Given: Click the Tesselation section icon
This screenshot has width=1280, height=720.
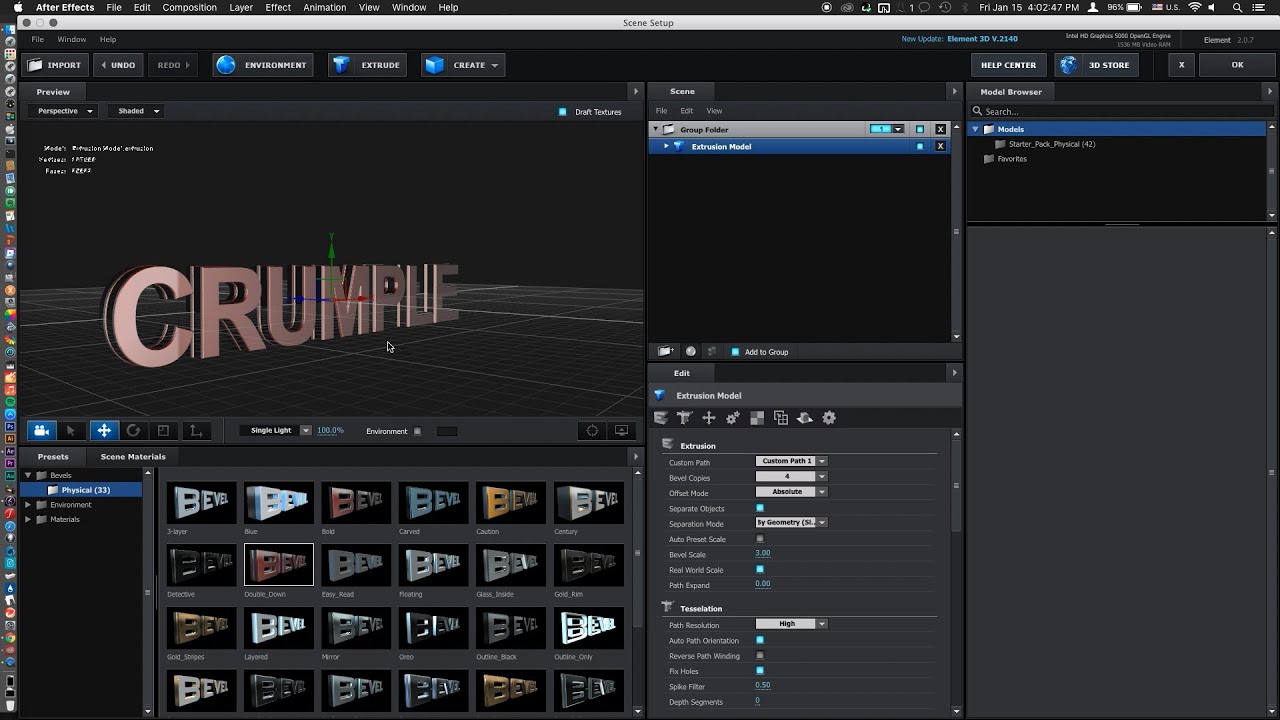Looking at the screenshot, I should [x=667, y=607].
